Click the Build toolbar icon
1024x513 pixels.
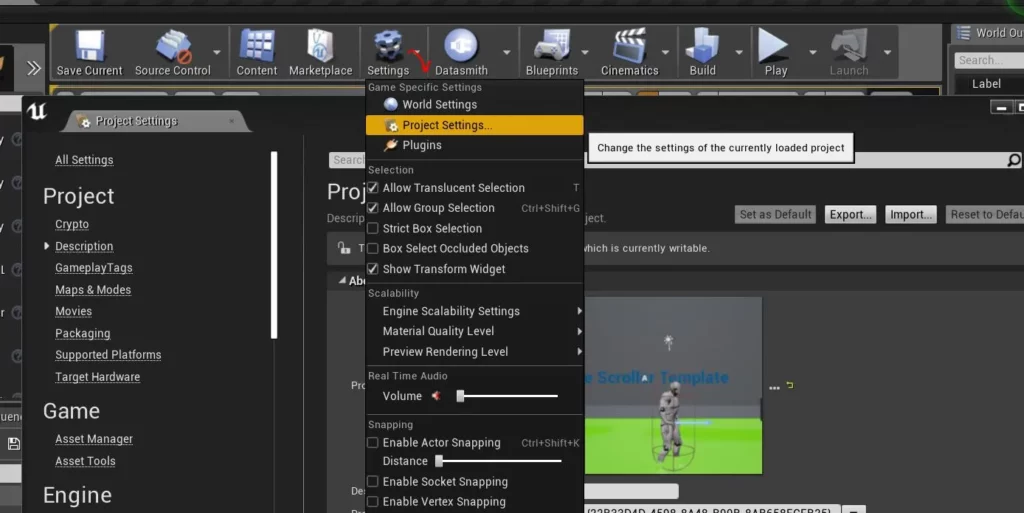pos(703,47)
